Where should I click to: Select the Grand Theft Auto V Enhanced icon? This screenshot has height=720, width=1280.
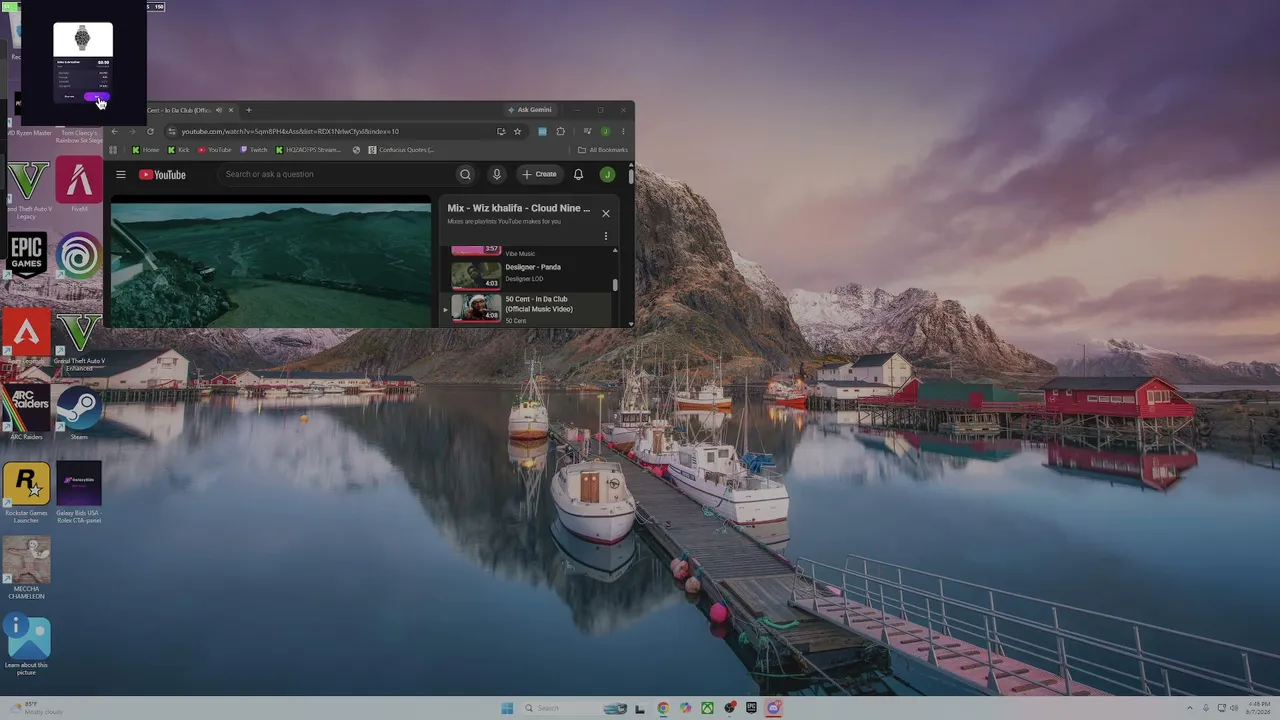79,341
